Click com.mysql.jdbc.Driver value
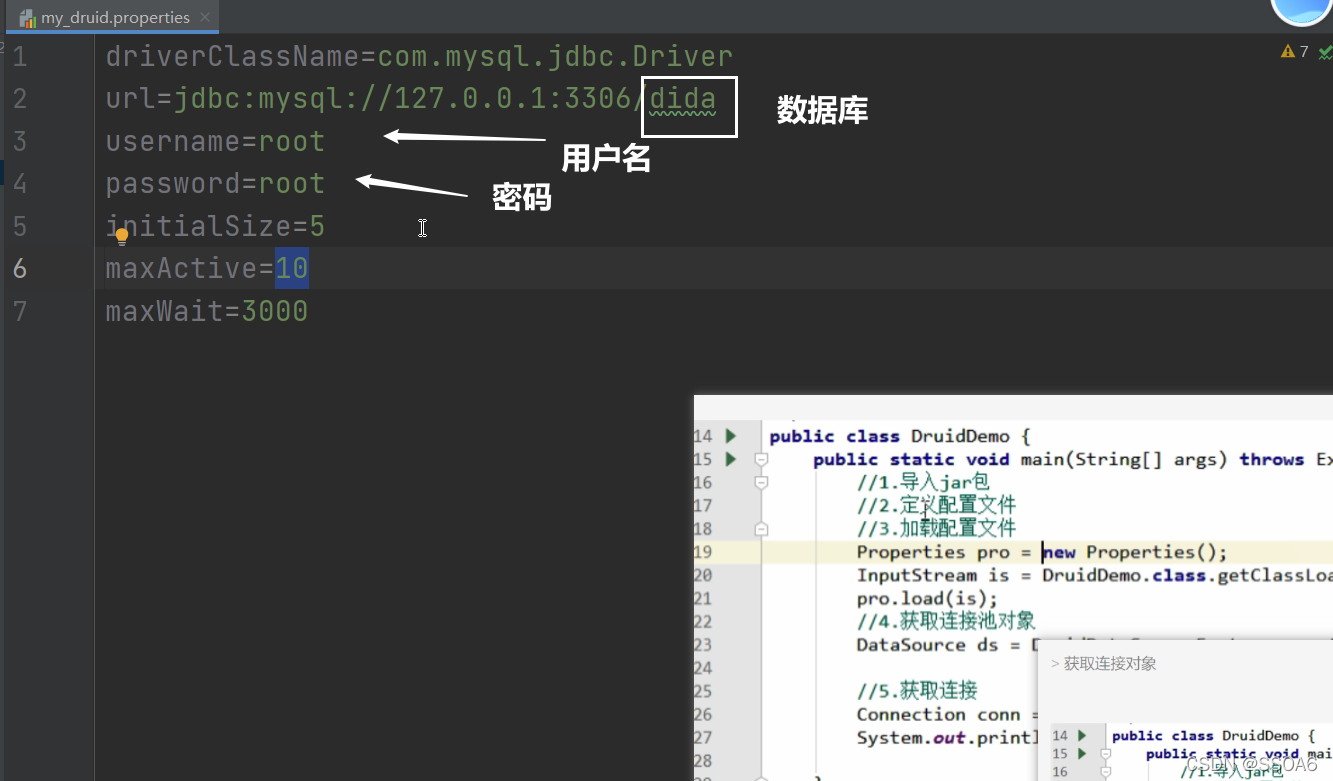The width and height of the screenshot is (1333, 781). pos(555,56)
